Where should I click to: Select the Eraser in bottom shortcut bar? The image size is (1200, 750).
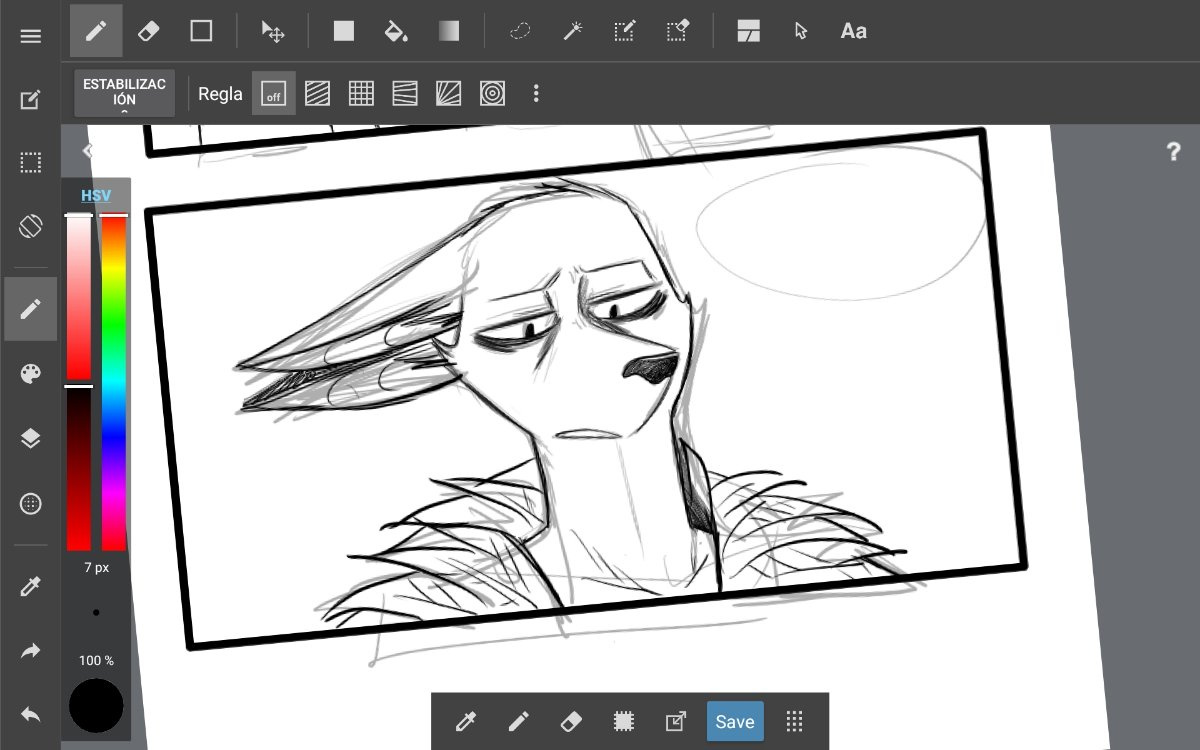(x=570, y=721)
